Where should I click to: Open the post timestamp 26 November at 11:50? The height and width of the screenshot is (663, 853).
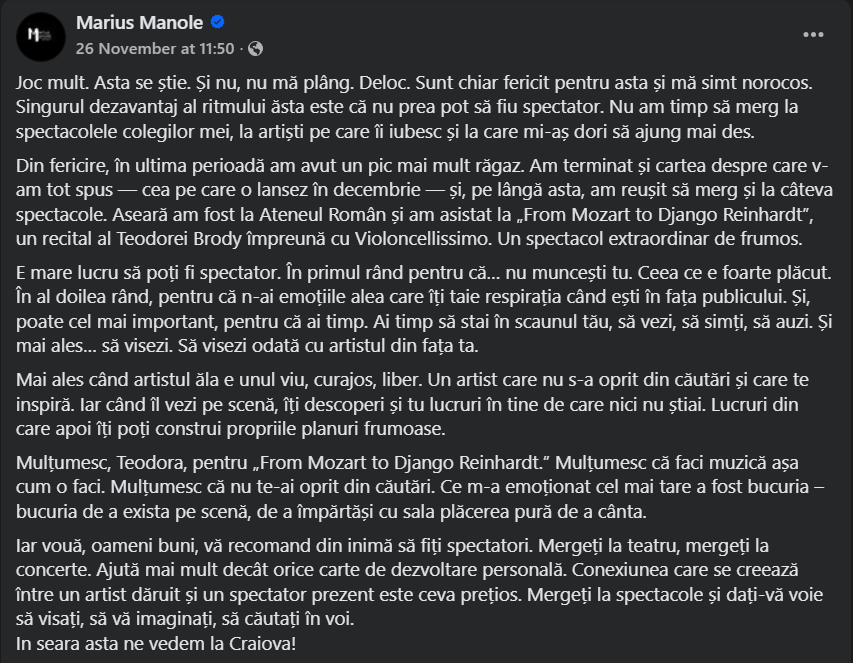click(x=155, y=48)
